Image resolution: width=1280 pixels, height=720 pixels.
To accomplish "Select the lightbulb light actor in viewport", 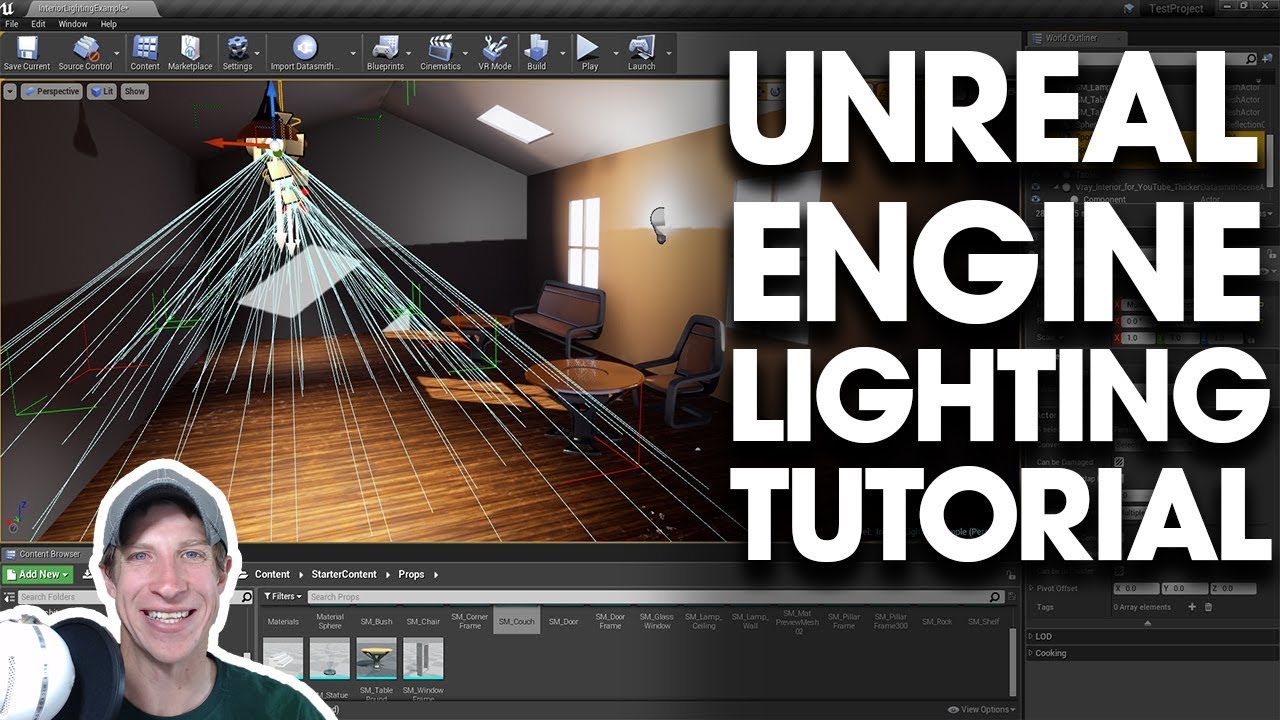I will click(x=657, y=223).
